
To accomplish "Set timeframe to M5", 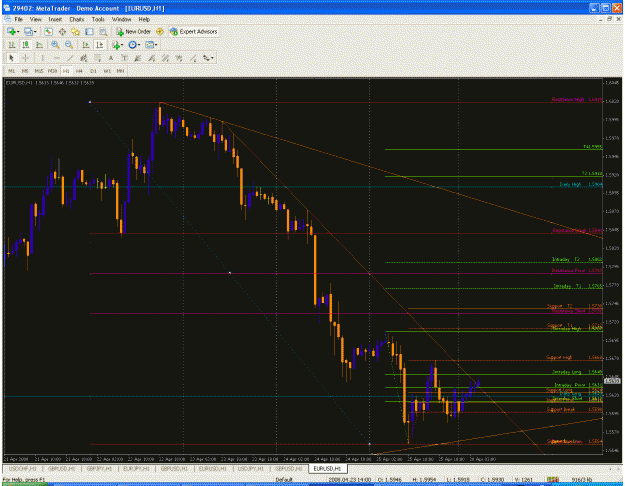I will 25,71.
